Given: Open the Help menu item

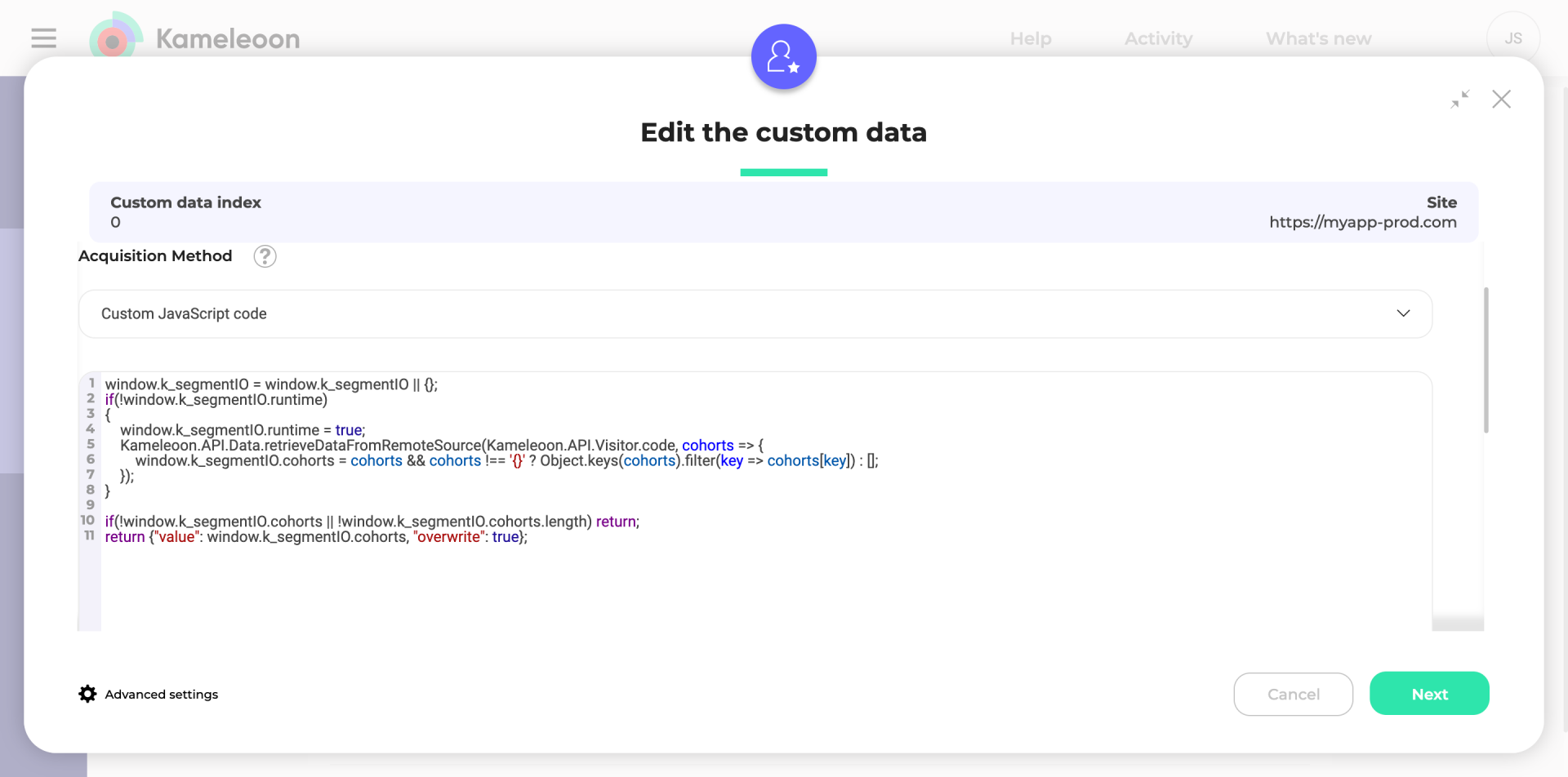Looking at the screenshot, I should (x=1030, y=38).
